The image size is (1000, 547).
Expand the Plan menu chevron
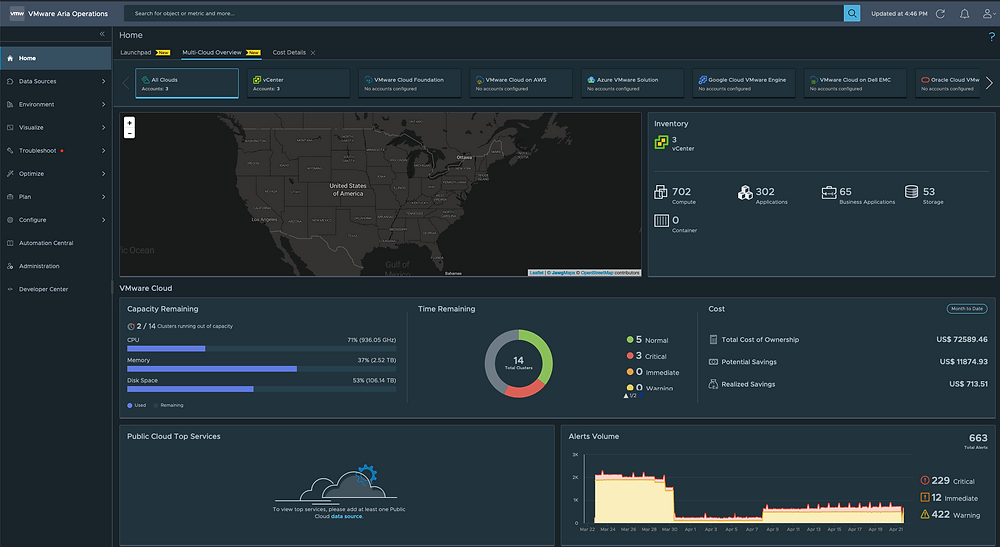pyautogui.click(x=103, y=196)
